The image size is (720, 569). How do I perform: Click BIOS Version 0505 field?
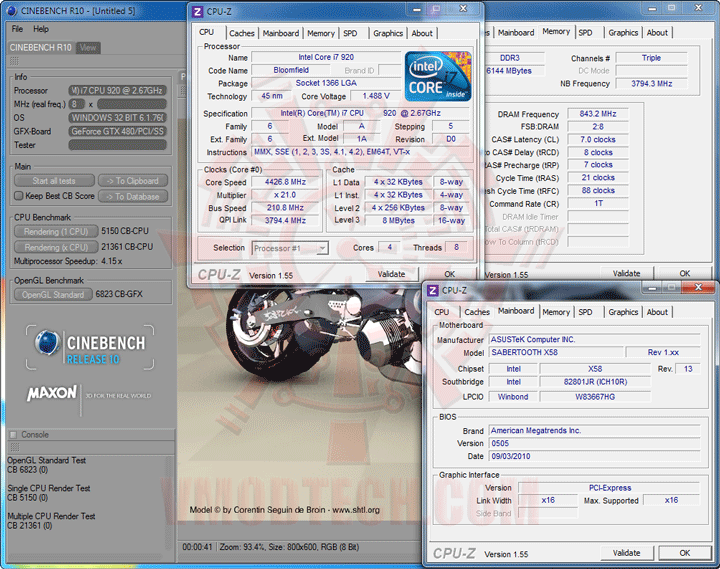coord(594,443)
